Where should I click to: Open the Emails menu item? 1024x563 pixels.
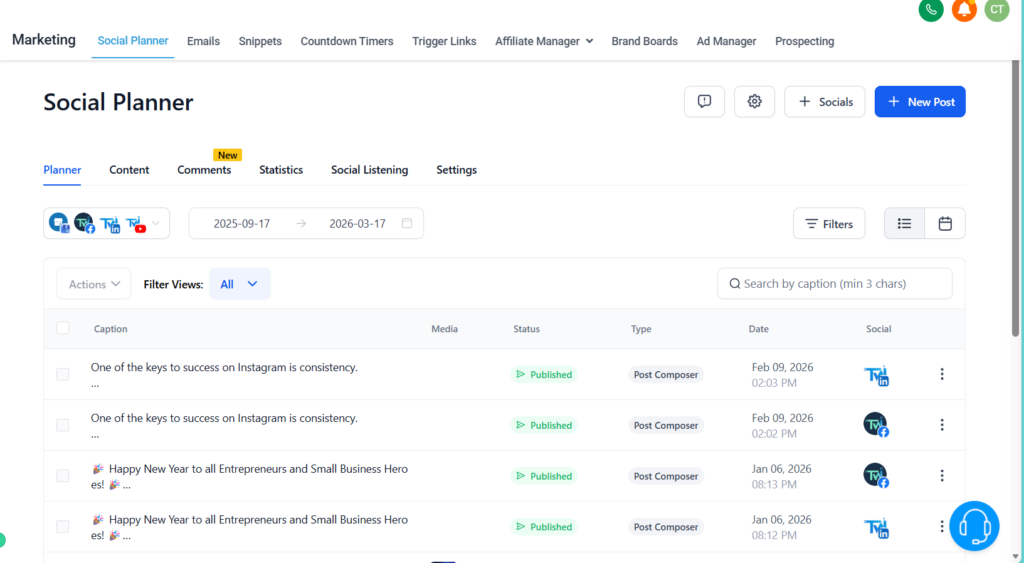pos(203,41)
